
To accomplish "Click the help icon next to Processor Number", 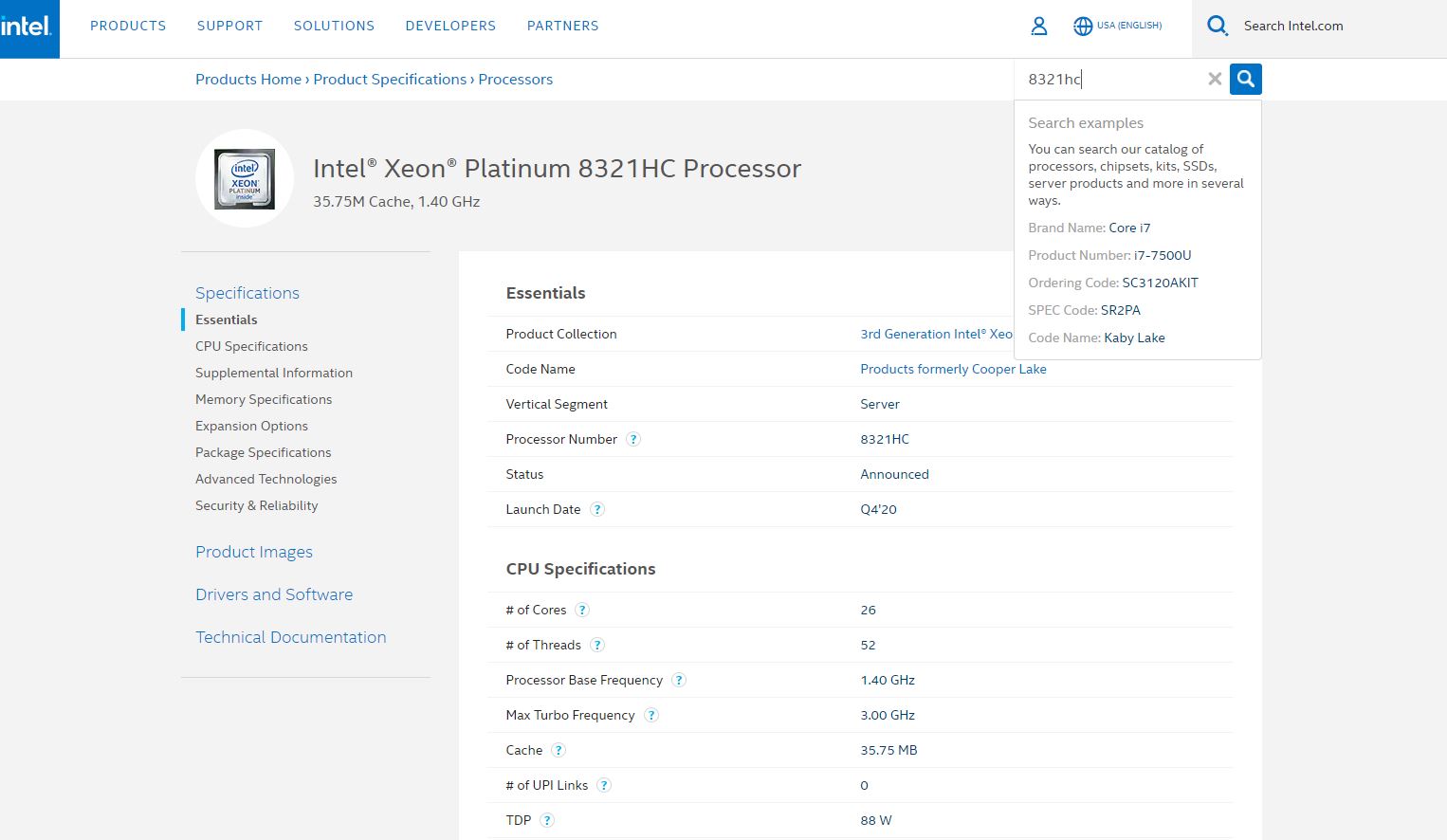I will pos(633,439).
